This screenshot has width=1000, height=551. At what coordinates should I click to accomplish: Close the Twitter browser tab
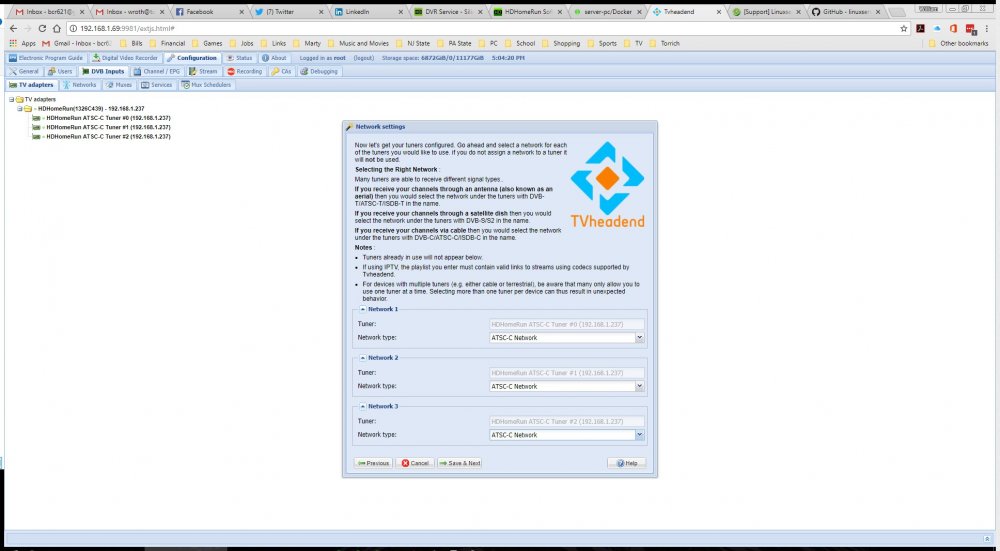click(x=321, y=12)
